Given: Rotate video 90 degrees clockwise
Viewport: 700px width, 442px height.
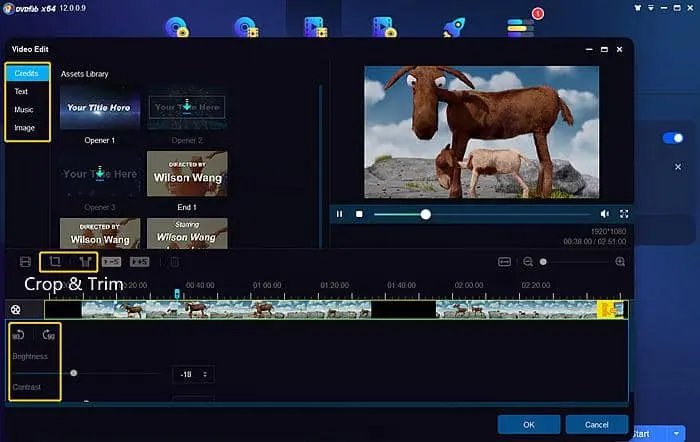Looking at the screenshot, I should point(47,335).
